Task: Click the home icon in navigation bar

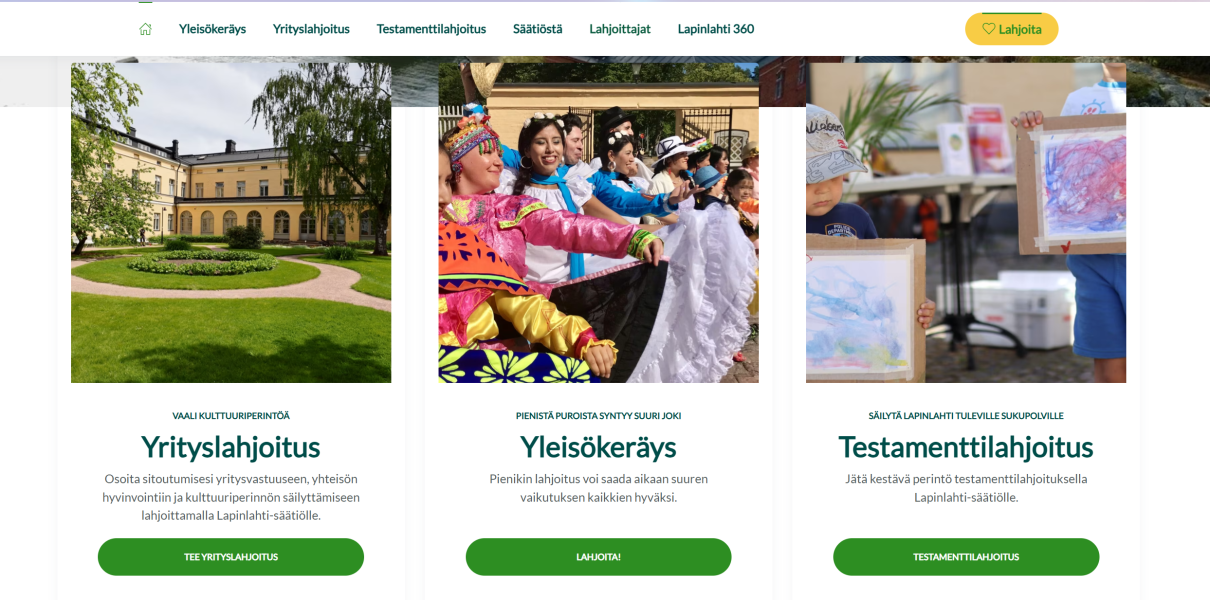Action: (x=145, y=29)
